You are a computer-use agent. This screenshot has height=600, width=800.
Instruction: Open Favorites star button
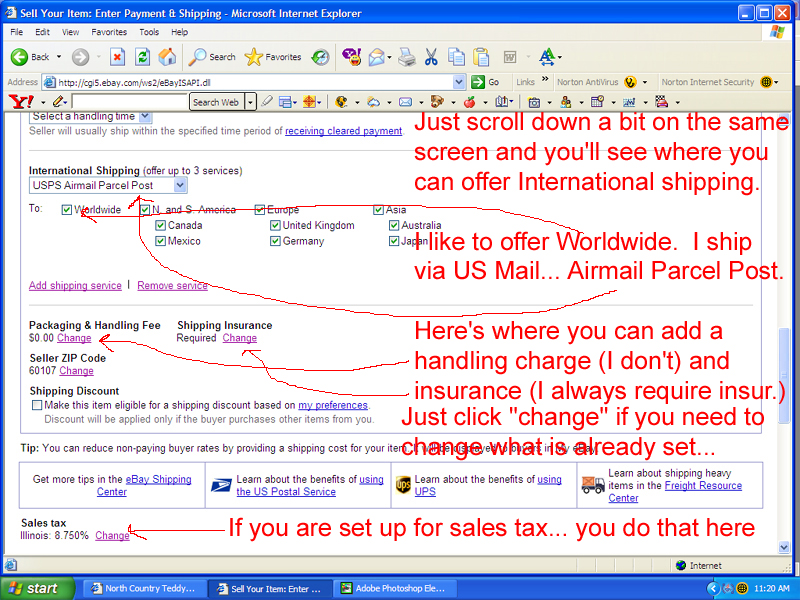click(273, 57)
